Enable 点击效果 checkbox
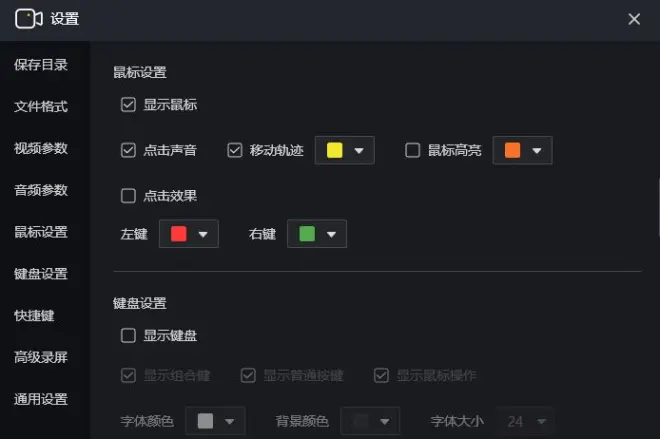Viewport: 660px width, 439px height. click(128, 196)
